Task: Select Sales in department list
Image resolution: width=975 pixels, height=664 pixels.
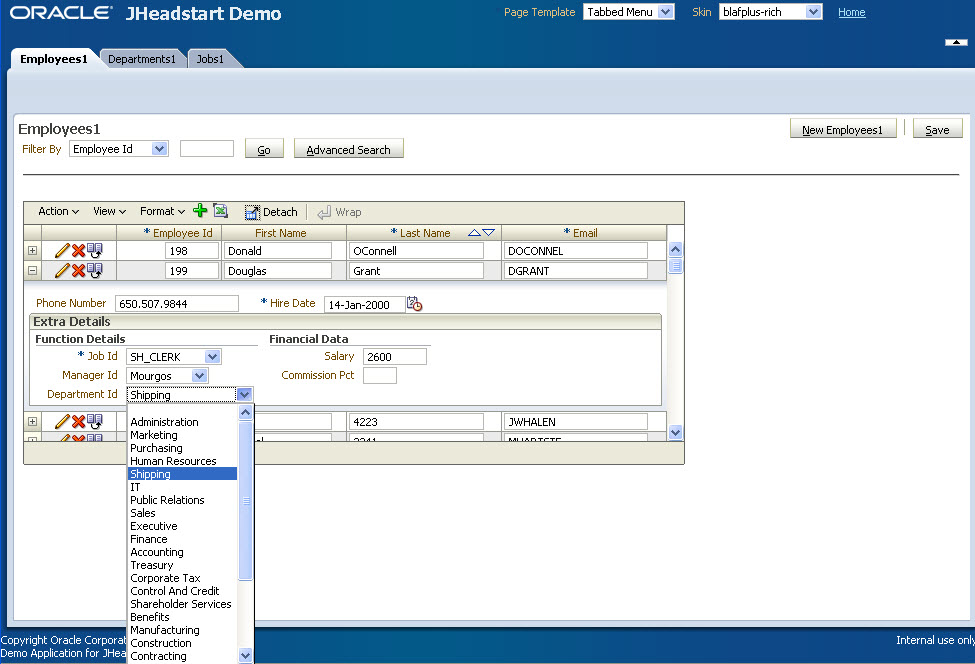Action: 182,513
